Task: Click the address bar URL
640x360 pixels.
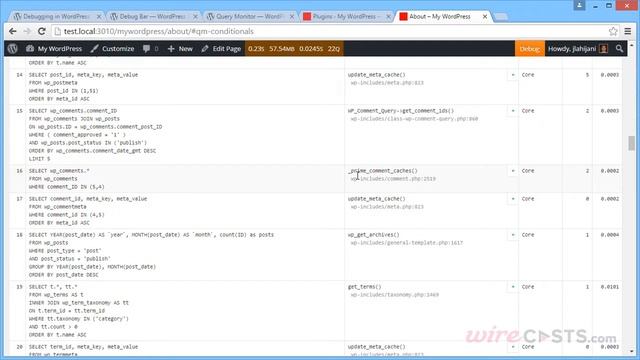Action: pyautogui.click(x=158, y=31)
